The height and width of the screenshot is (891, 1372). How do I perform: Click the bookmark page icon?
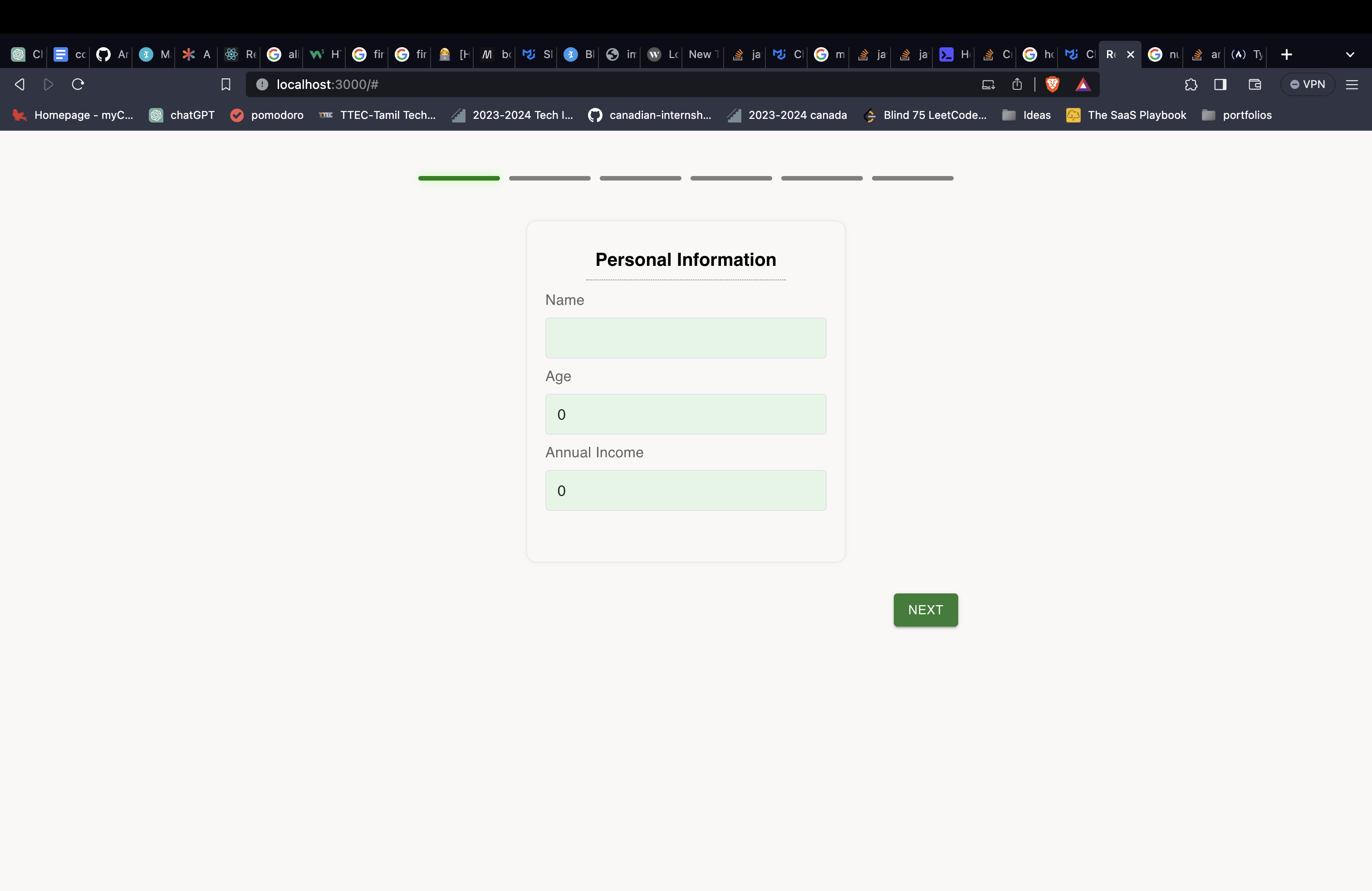click(226, 85)
